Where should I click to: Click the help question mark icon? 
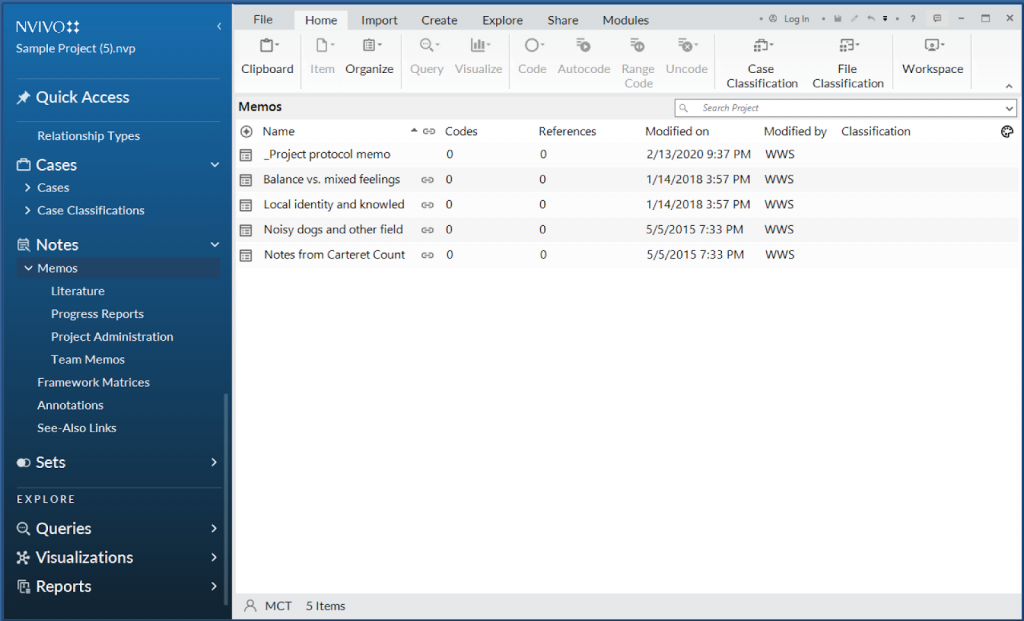(x=912, y=19)
